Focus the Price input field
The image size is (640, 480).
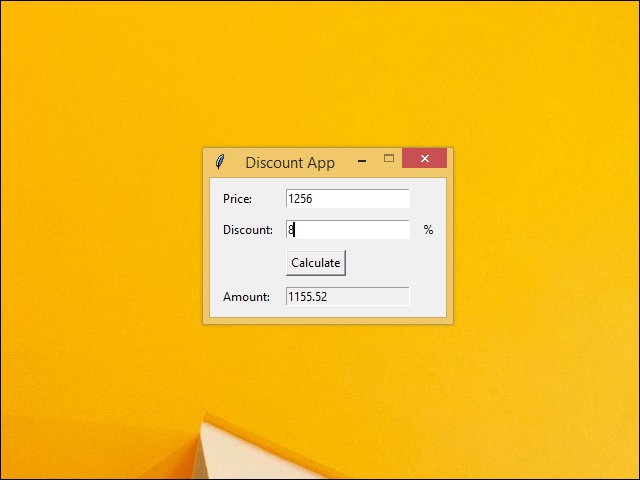tap(348, 198)
